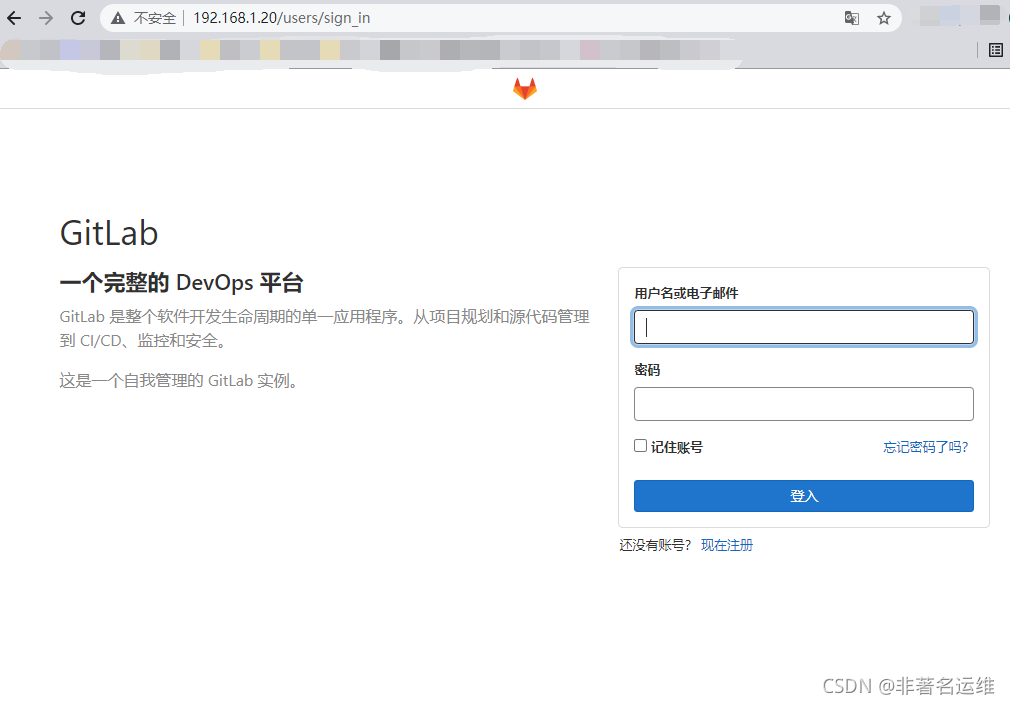Open the not-secure warning icon in the address bar
This screenshot has height=704, width=1010.
click(x=118, y=18)
